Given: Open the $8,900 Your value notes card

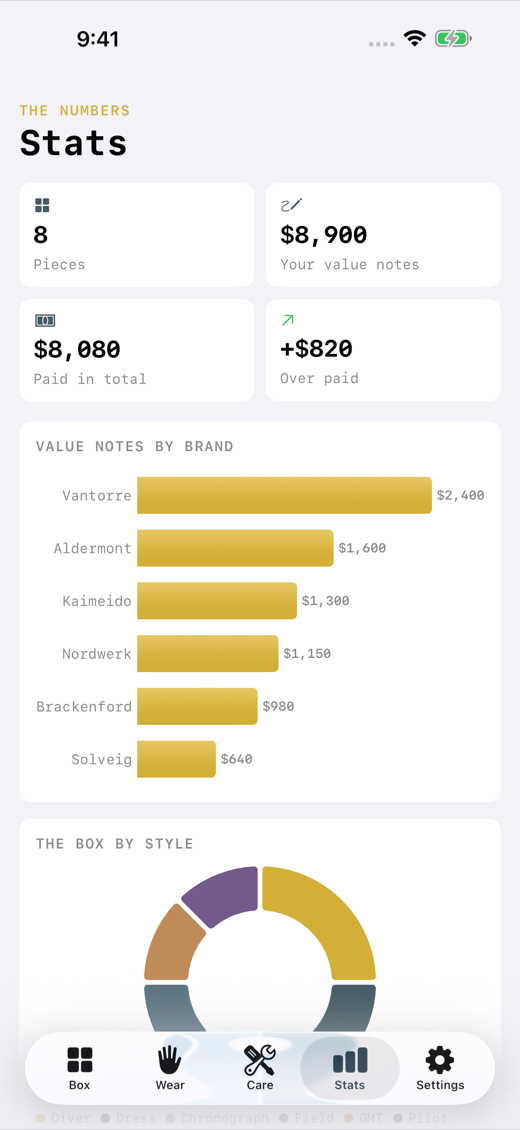Looking at the screenshot, I should pos(383,235).
